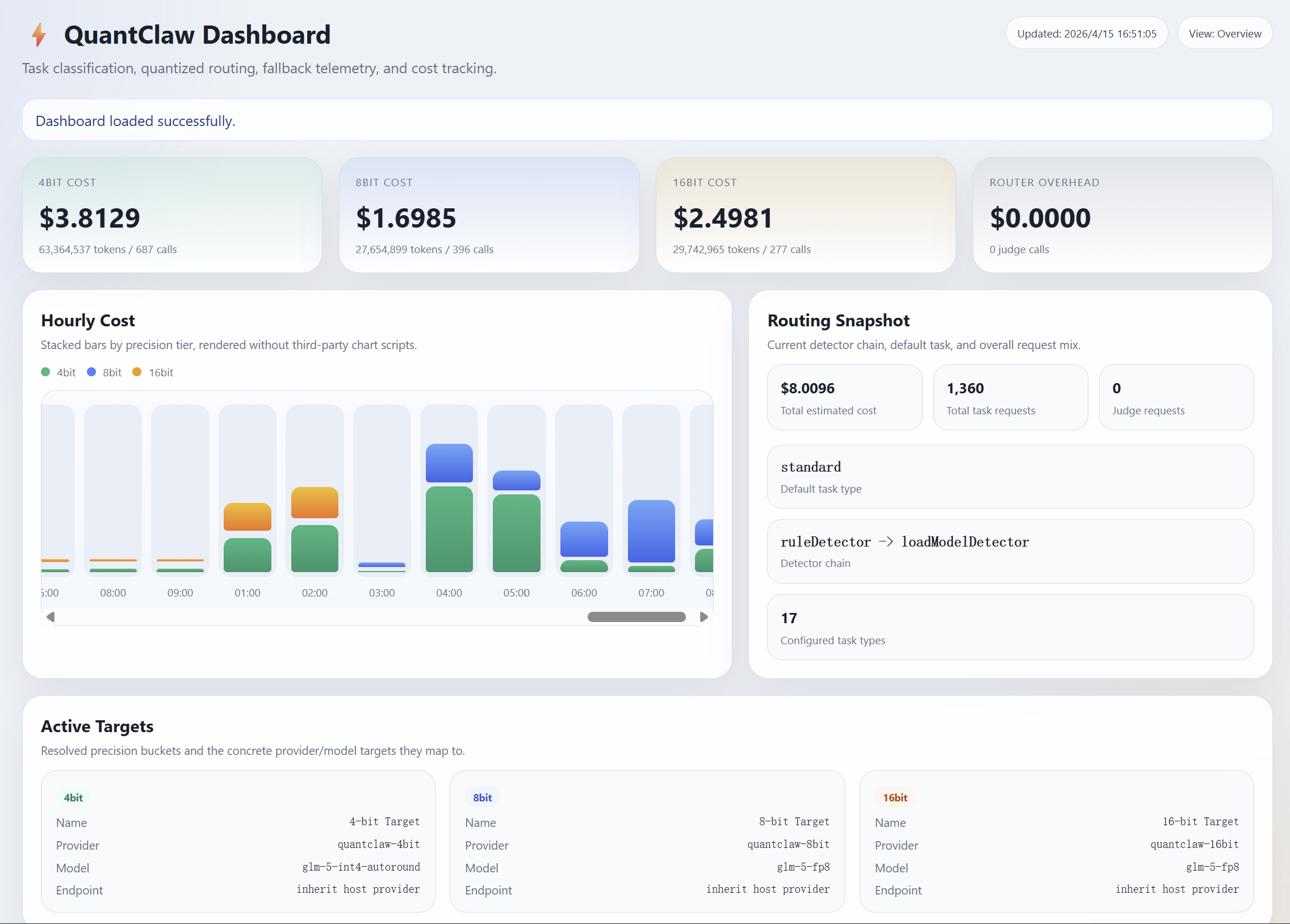1290x924 pixels.
Task: Open the View: Overview selector
Action: coord(1225,33)
